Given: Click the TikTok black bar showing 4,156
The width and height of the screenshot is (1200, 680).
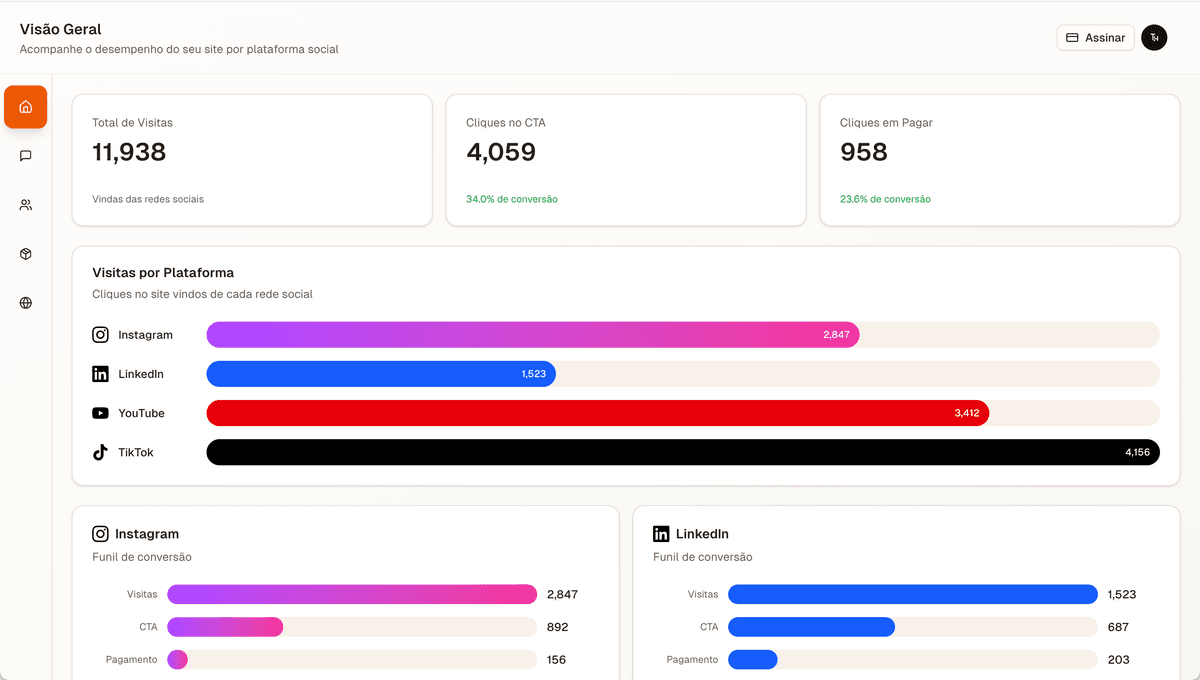Looking at the screenshot, I should point(682,452).
